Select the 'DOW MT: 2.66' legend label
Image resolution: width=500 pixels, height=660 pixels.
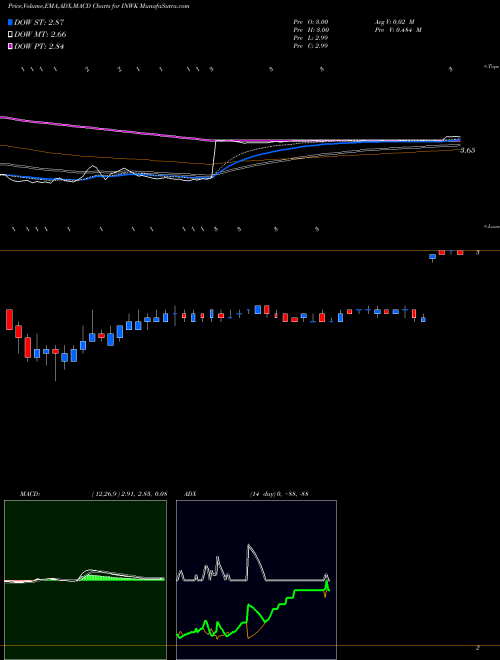point(40,35)
